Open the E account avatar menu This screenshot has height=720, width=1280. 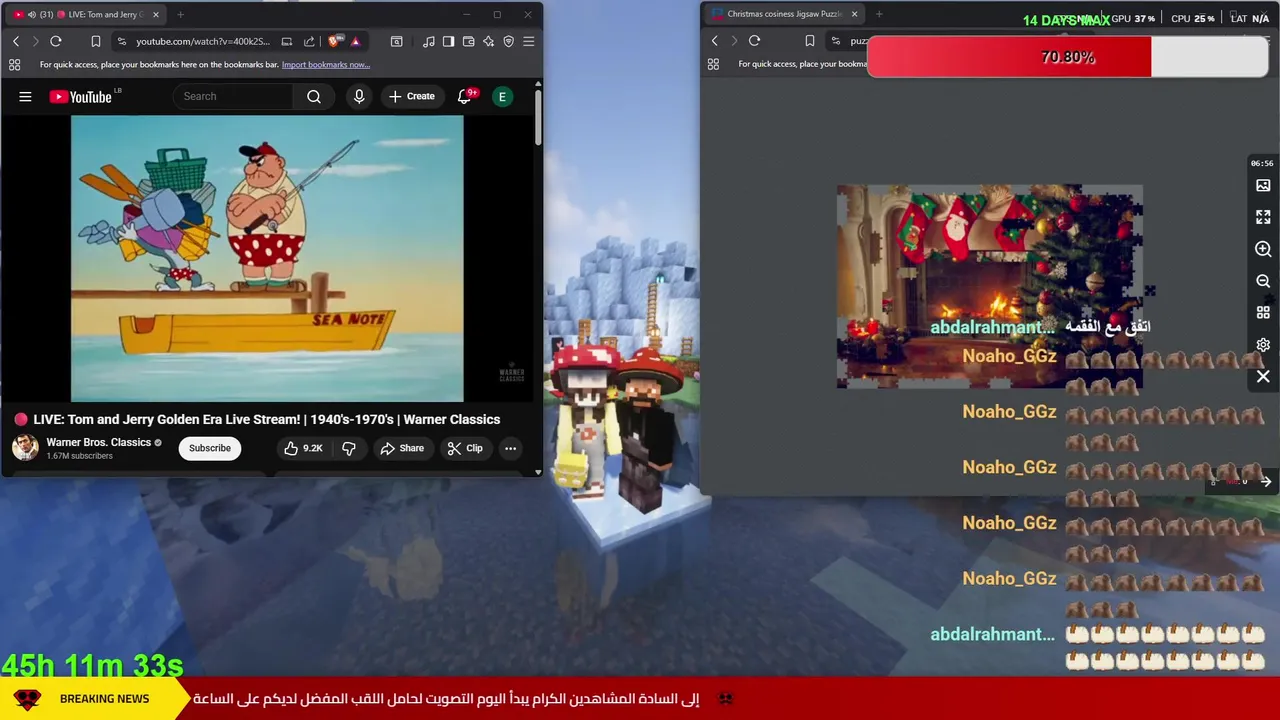pos(503,96)
